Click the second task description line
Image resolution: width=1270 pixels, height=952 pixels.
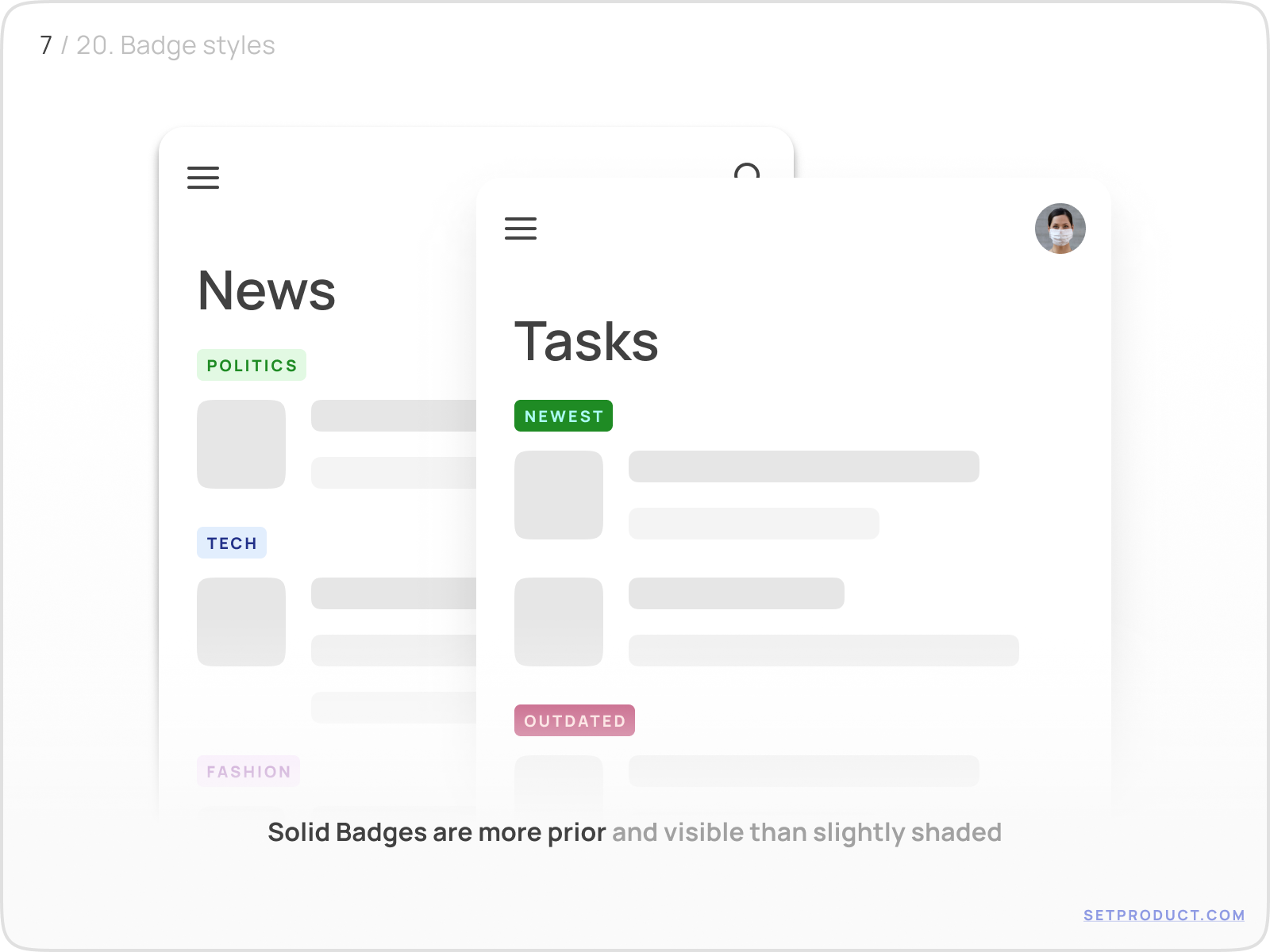coord(823,651)
